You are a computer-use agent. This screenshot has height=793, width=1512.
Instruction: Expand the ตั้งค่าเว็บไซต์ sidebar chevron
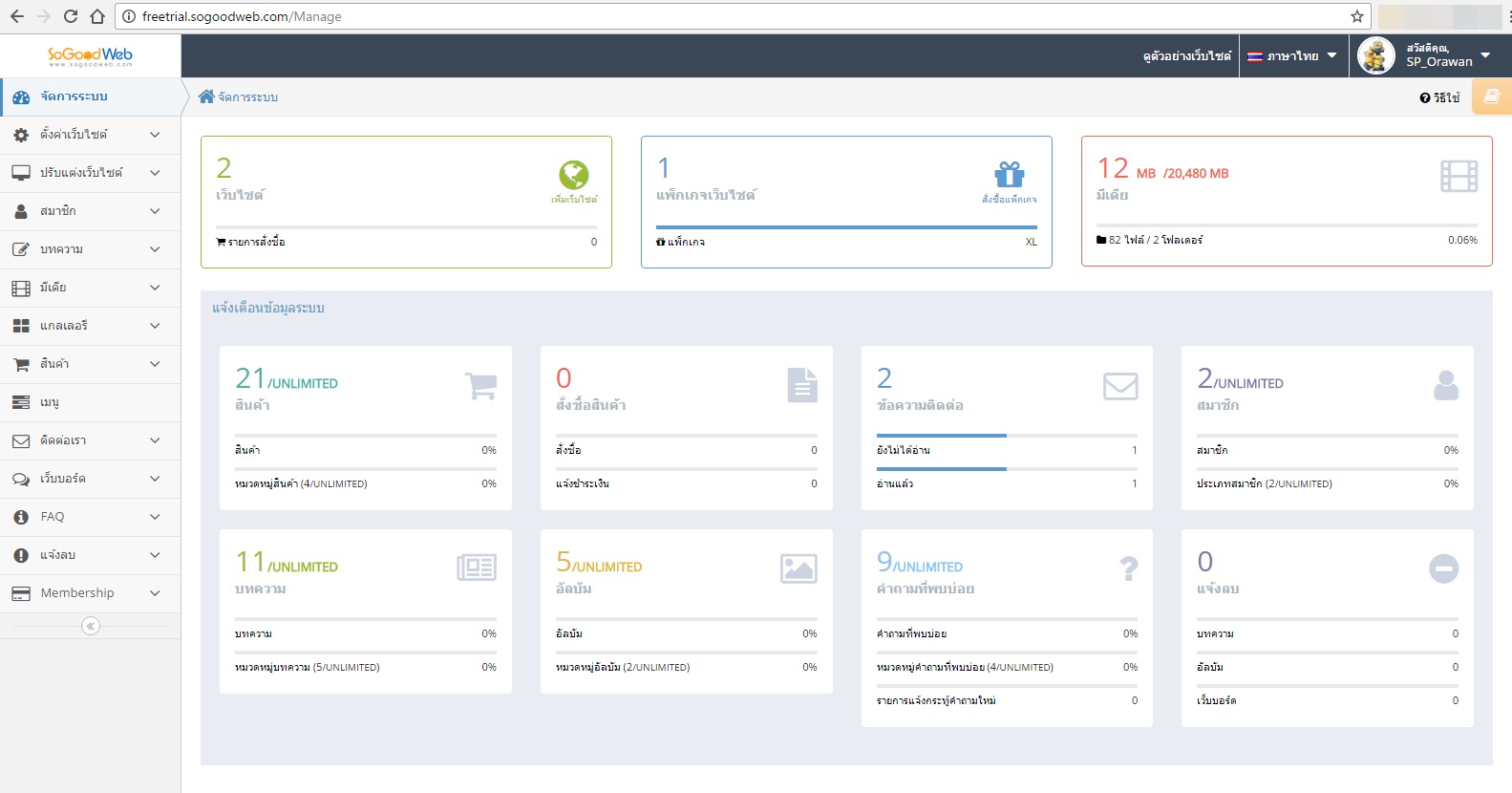tap(155, 135)
